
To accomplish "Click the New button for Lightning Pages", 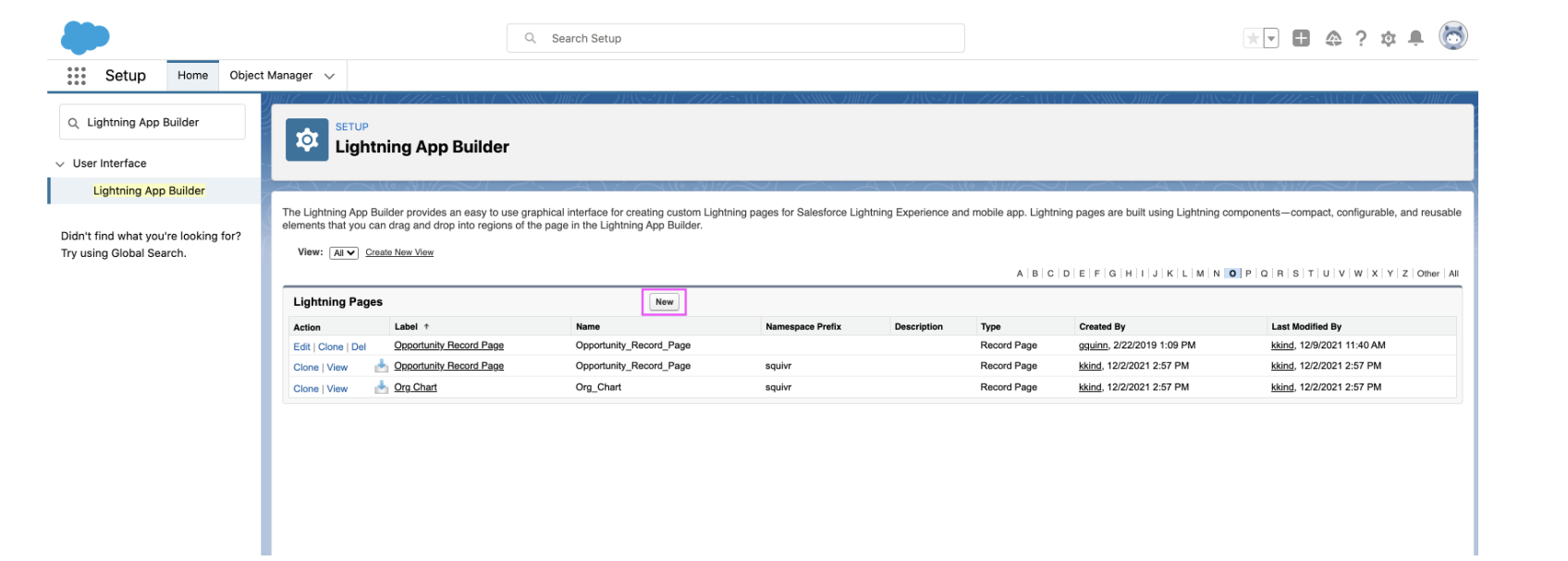I will [x=664, y=302].
